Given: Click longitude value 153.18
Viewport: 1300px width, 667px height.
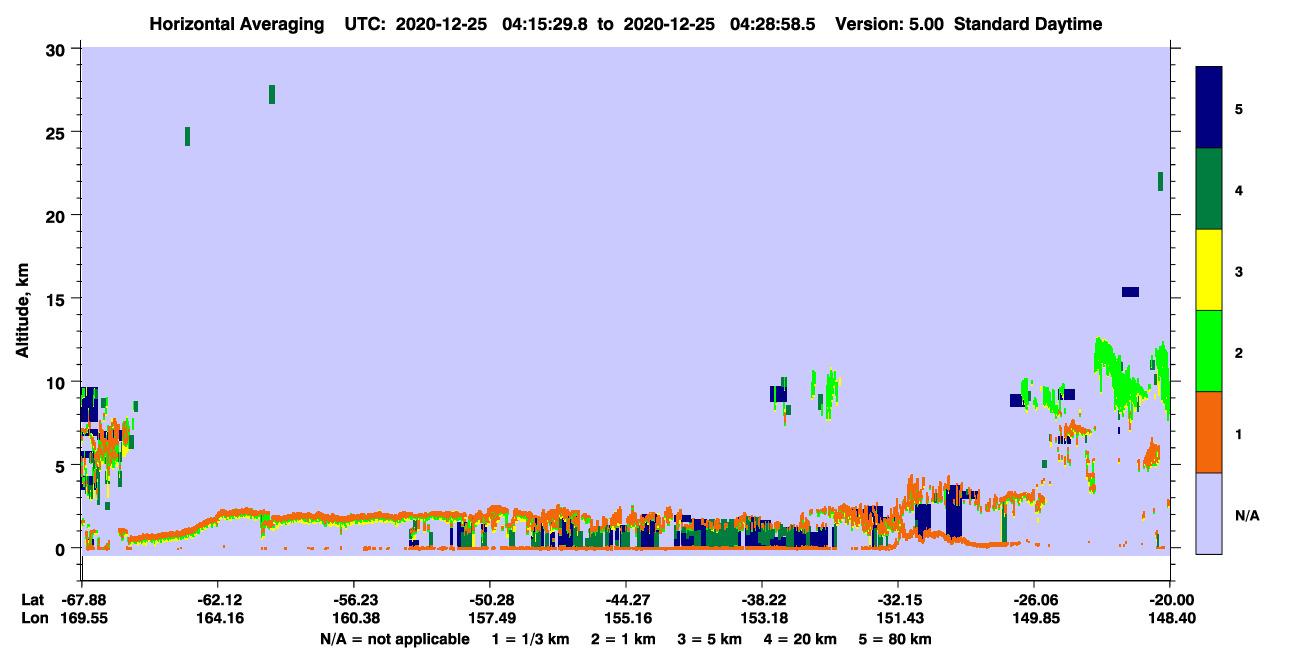Looking at the screenshot, I should point(763,618).
